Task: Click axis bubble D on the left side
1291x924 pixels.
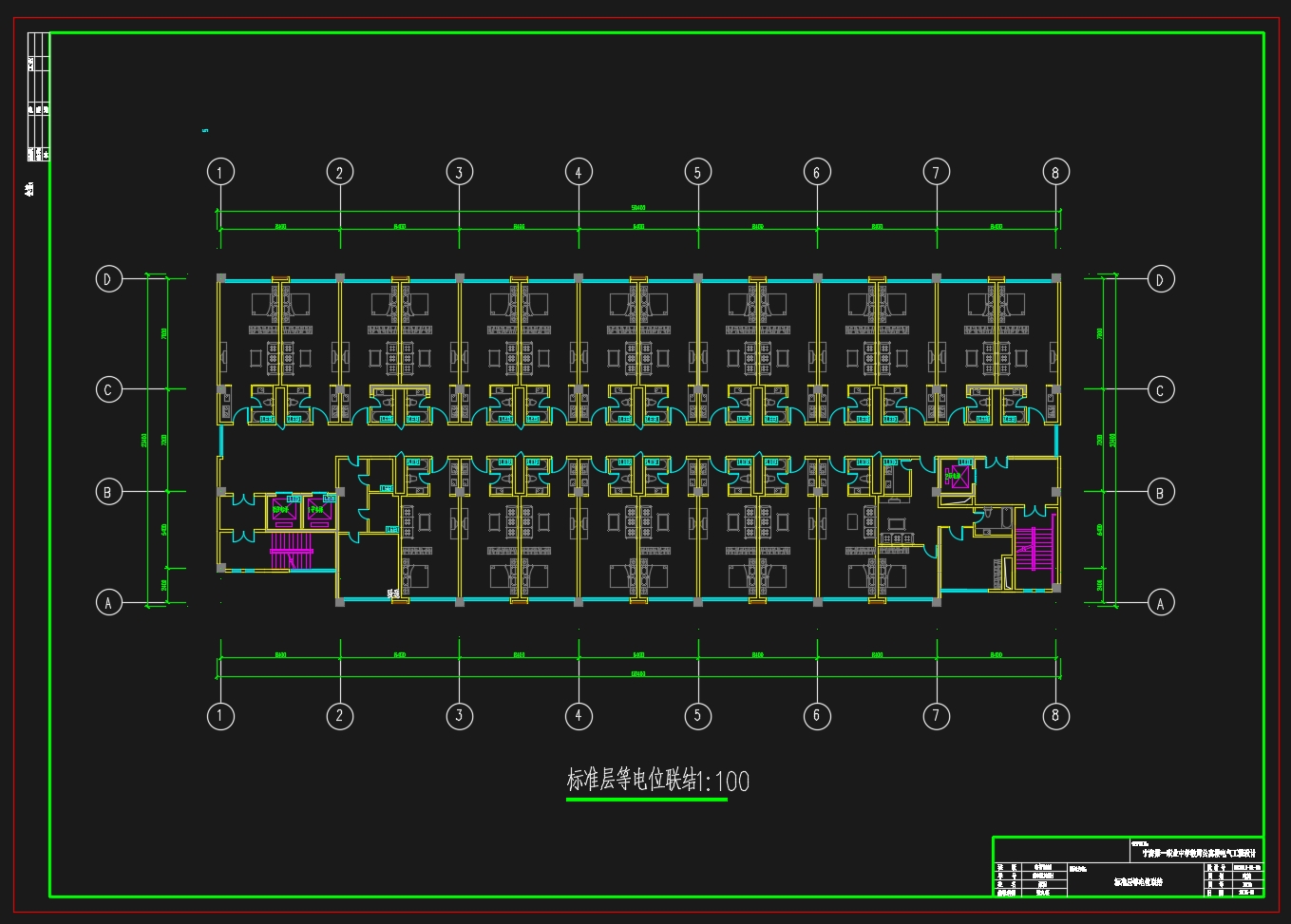Action: (x=109, y=279)
